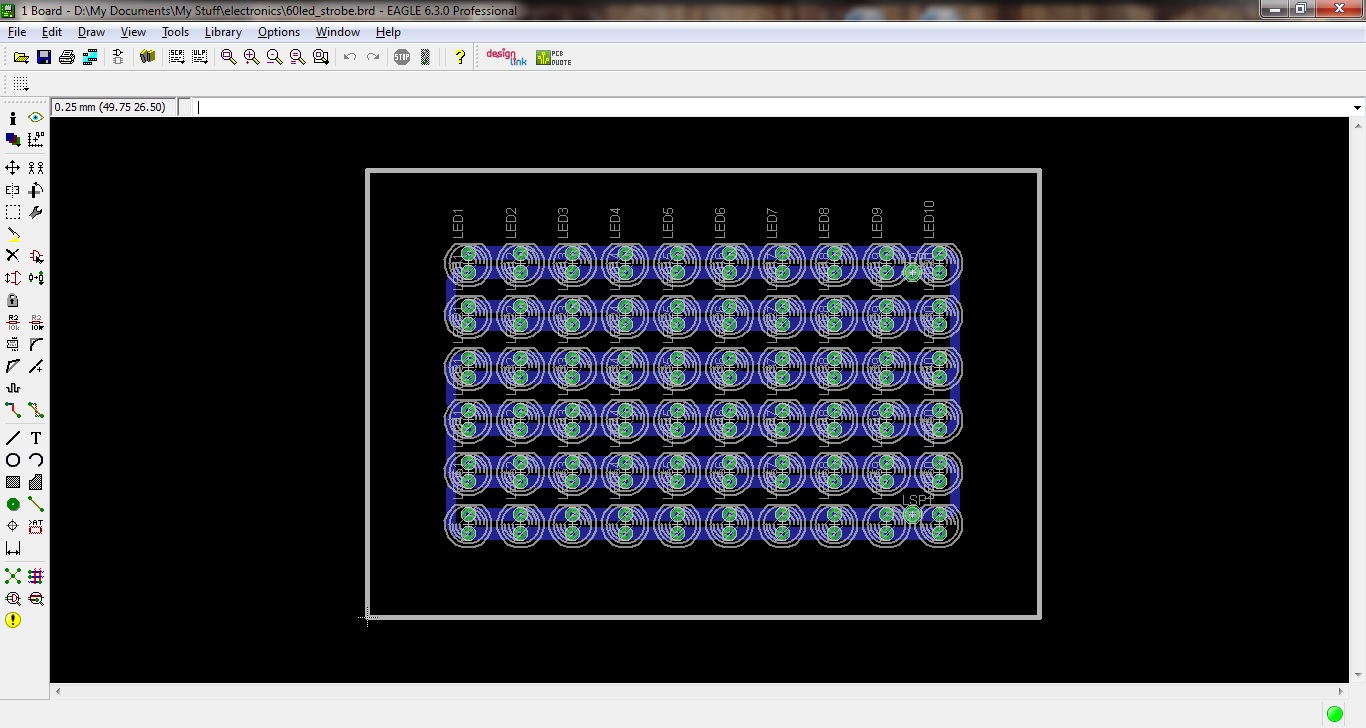Select the Text tool
Viewport: 1366px width, 728px height.
click(35, 437)
